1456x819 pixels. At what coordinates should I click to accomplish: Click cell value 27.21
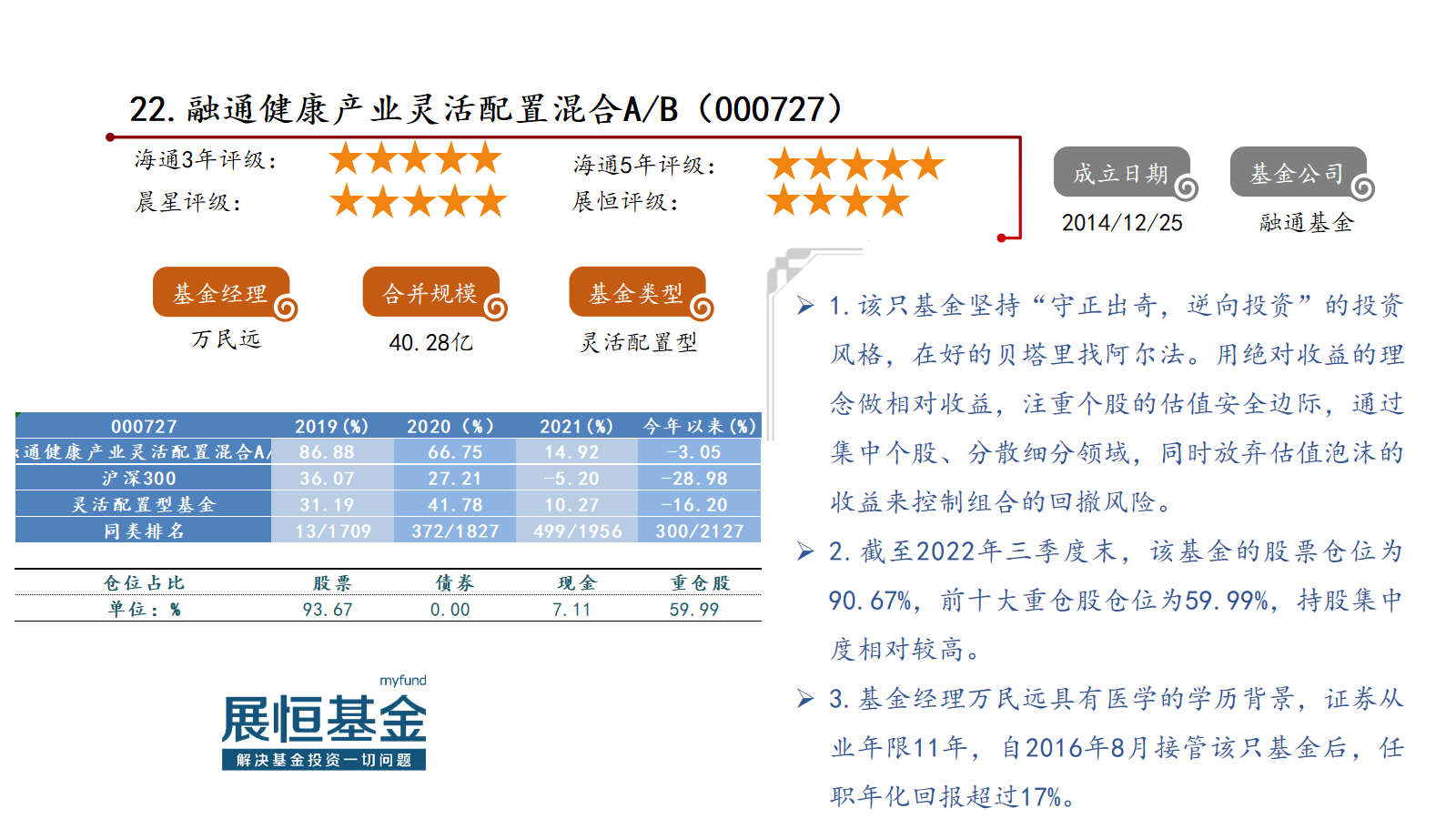coord(455,479)
